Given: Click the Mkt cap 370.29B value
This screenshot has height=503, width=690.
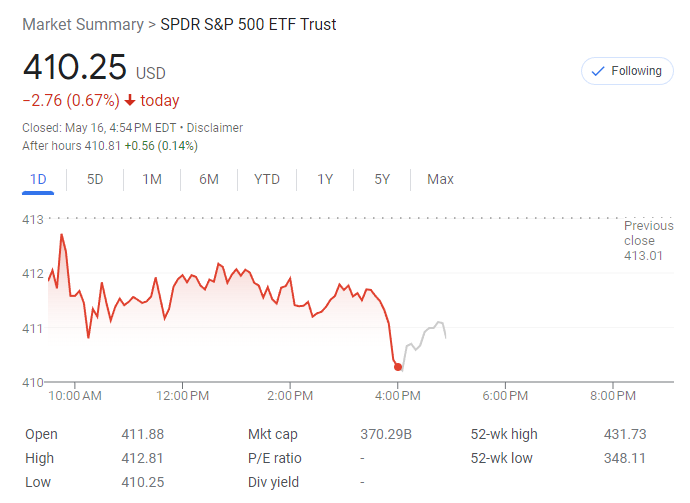Looking at the screenshot, I should (x=386, y=434).
